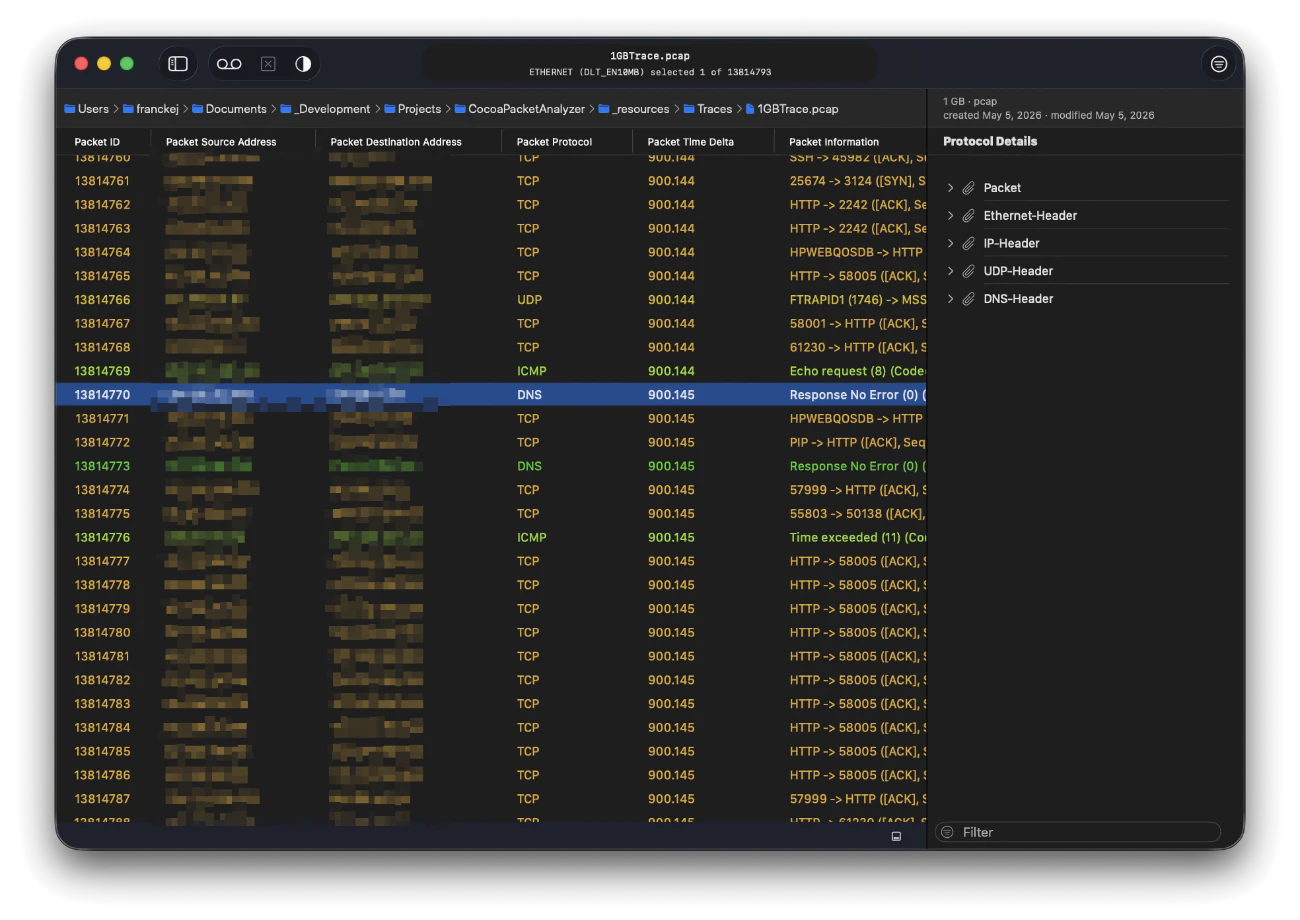Select packet ID 13814761
Viewport: 1300px width, 920px height.
[x=102, y=181]
